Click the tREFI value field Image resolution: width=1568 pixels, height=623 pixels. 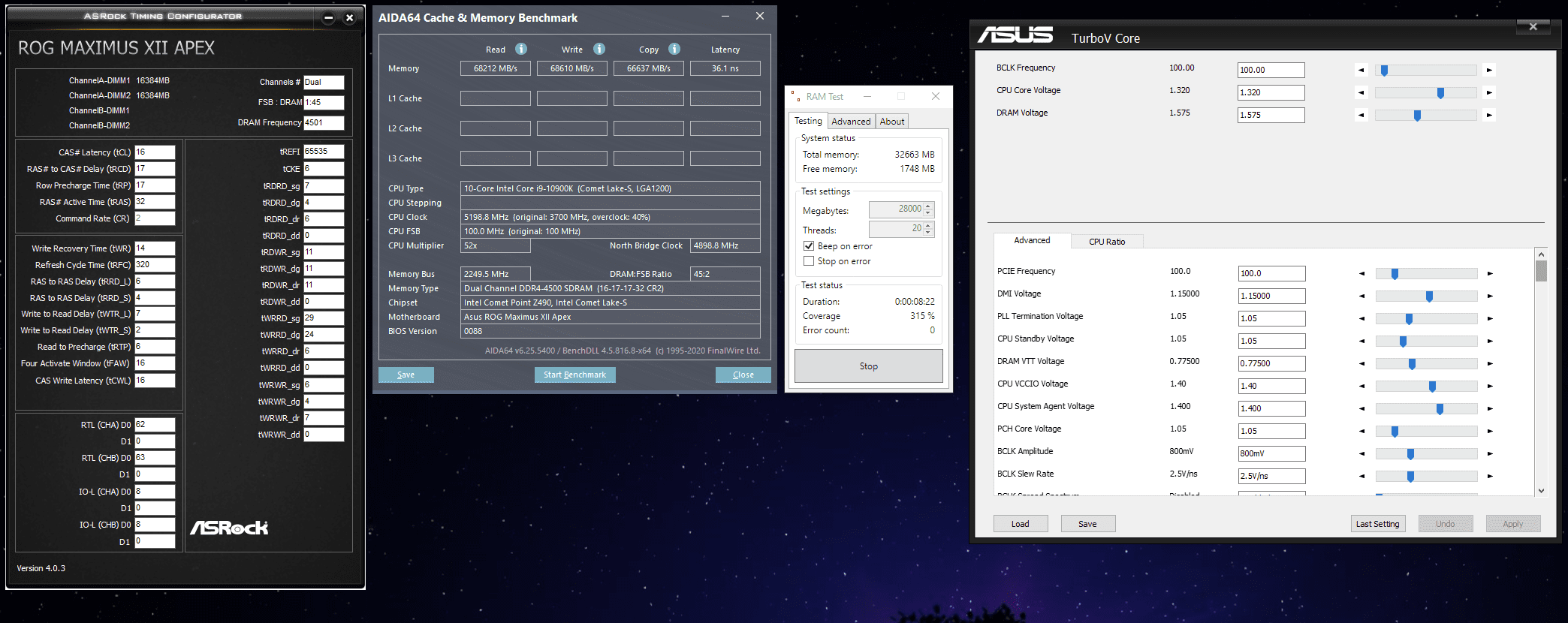tap(324, 151)
